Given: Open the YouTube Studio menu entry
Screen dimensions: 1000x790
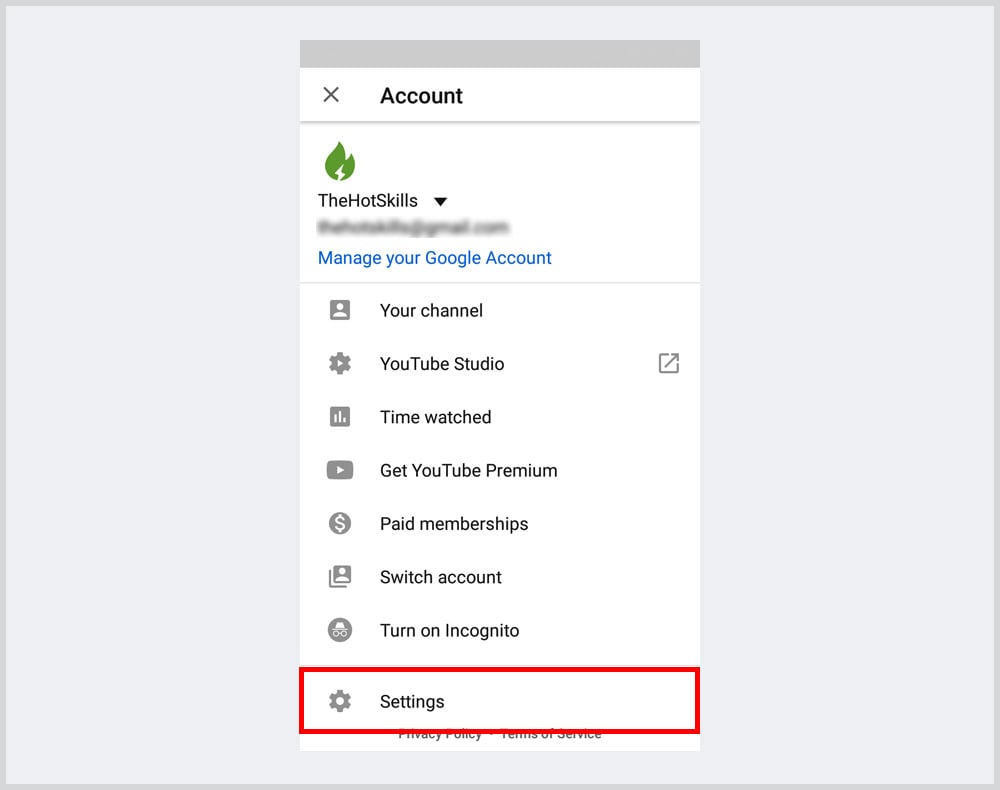Looking at the screenshot, I should [500, 363].
